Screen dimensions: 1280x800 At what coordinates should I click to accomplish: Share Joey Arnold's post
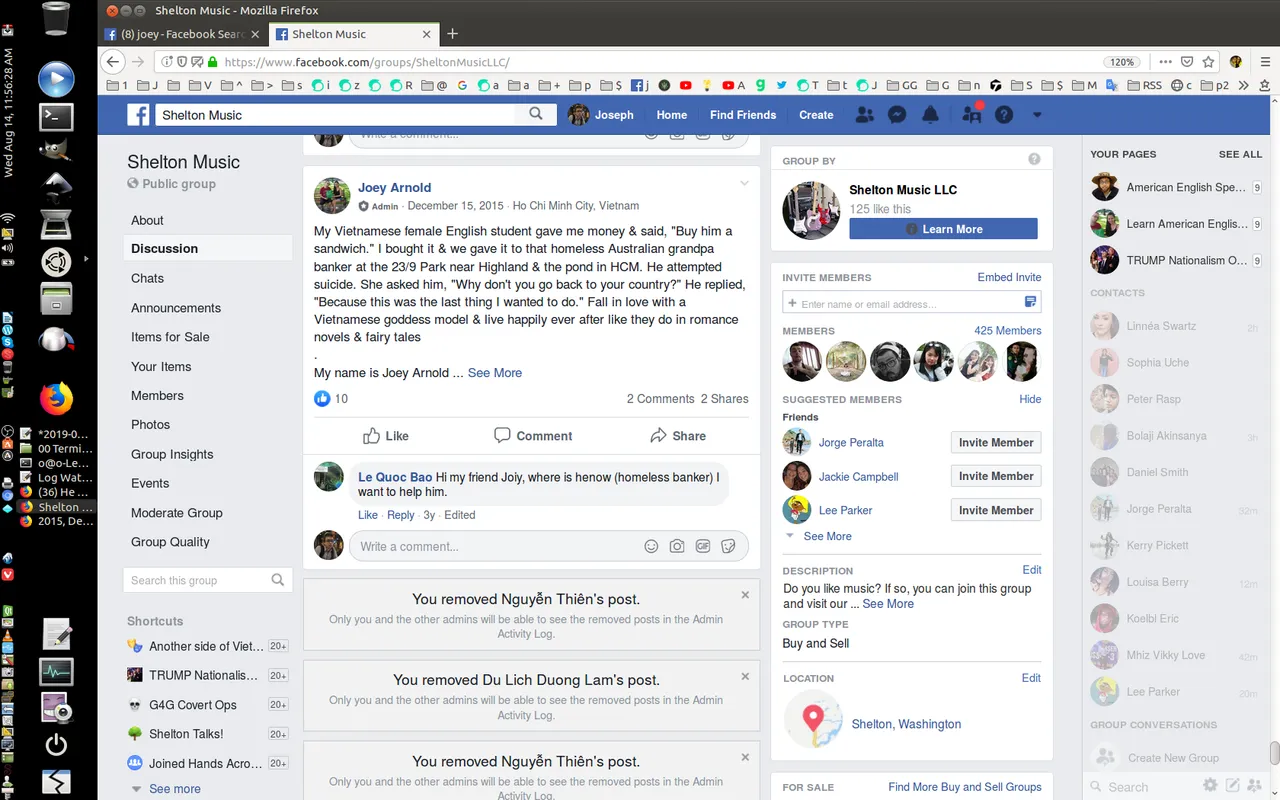click(x=678, y=436)
